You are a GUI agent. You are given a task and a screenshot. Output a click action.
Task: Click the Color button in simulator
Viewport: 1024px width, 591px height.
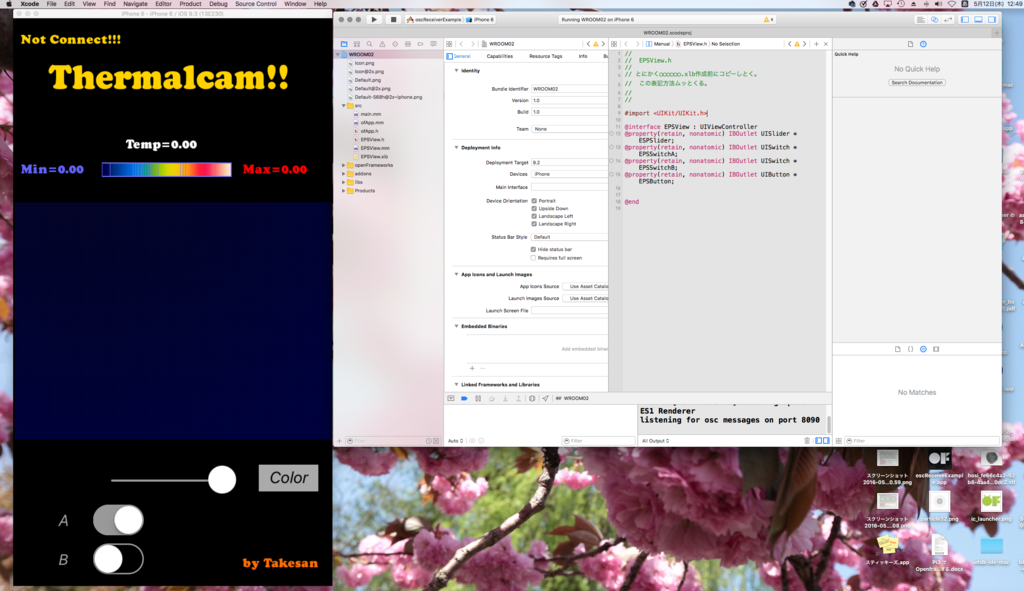tap(289, 478)
